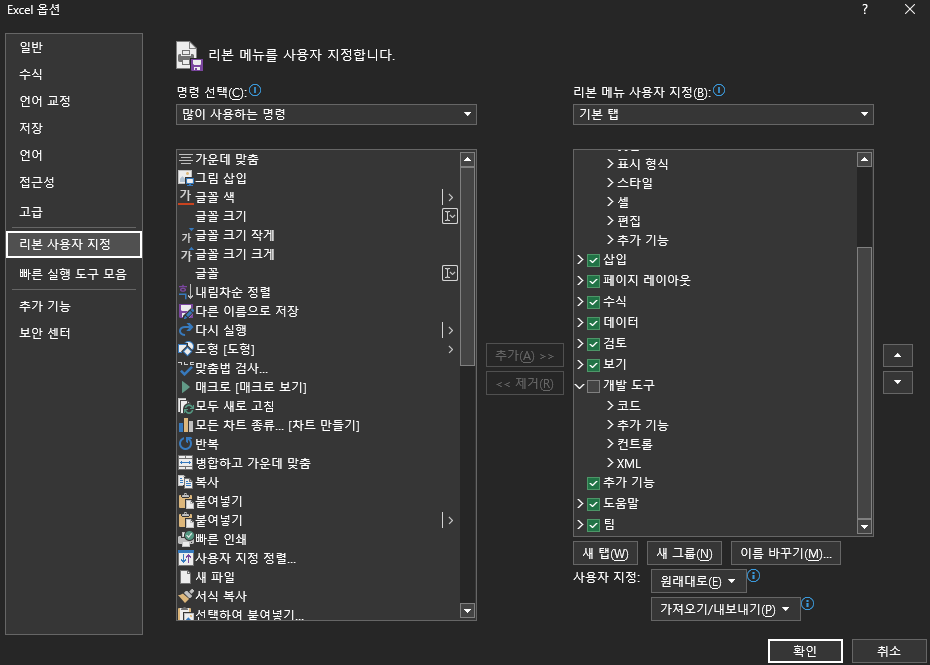Click info icon next to 가져오기/내보내기
Screen dimensions: 930x665
pos(807,603)
